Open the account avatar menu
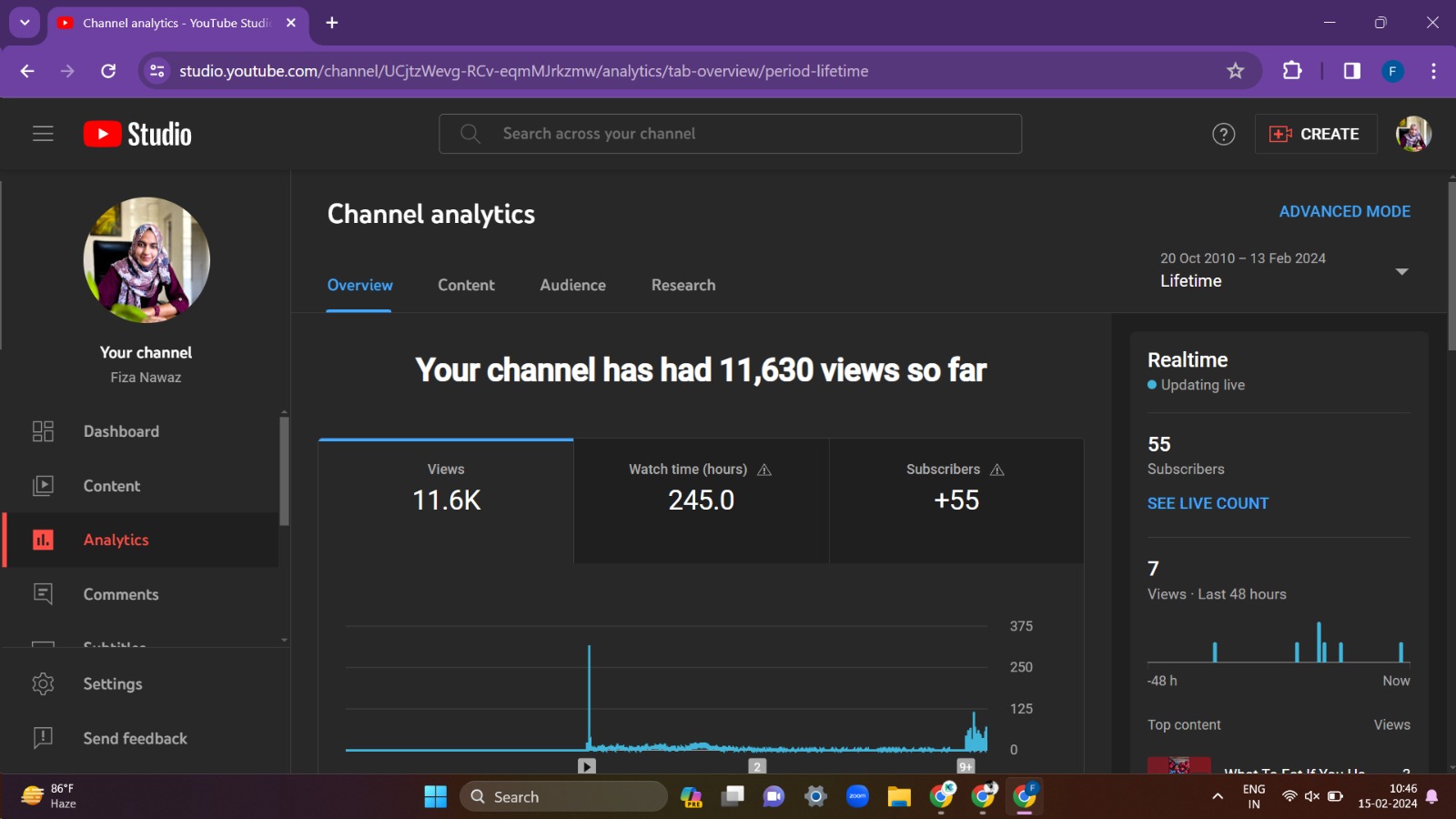The width and height of the screenshot is (1456, 819). coord(1413,134)
